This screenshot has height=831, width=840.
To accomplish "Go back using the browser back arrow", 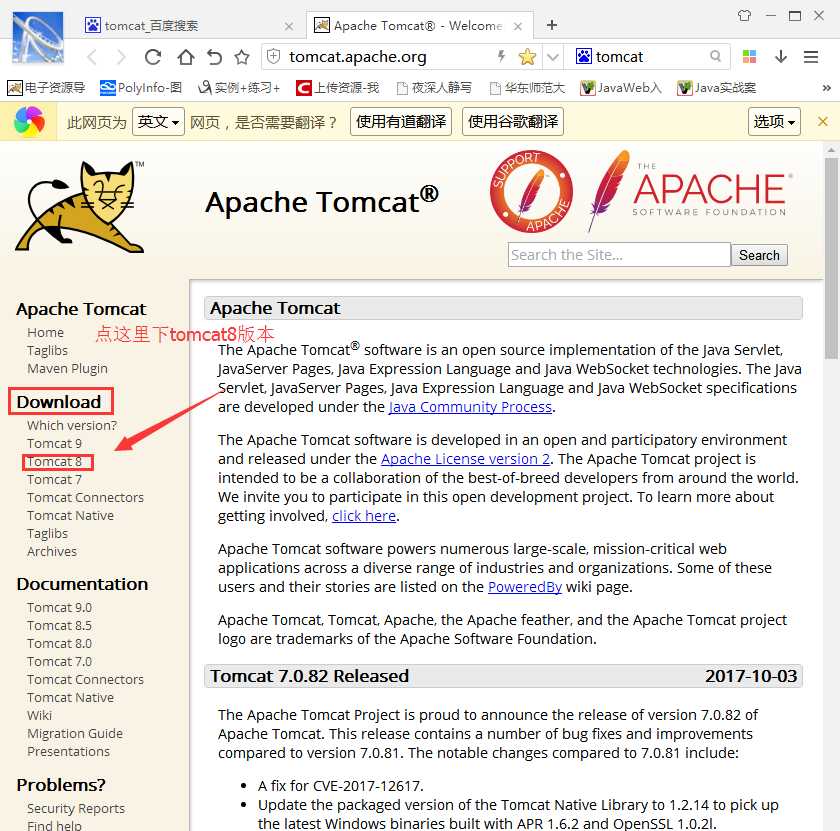I will 93,57.
